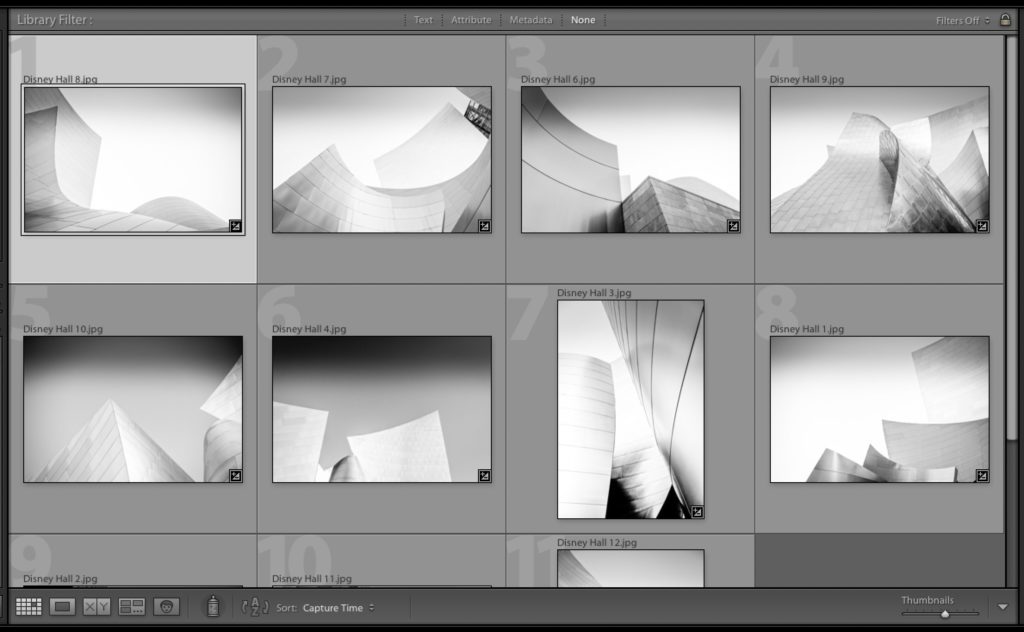Click the develop adjustments badge on Disney Hall 9

(x=982, y=227)
